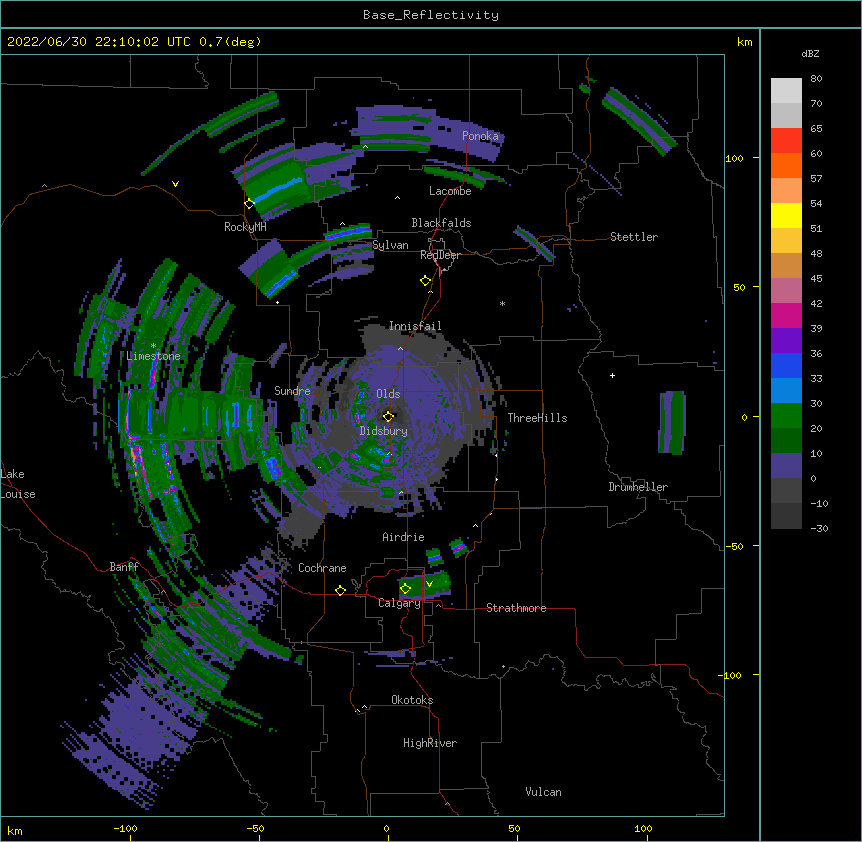Click the Sundre town label
The height and width of the screenshot is (842, 862).
pyautogui.click(x=292, y=391)
